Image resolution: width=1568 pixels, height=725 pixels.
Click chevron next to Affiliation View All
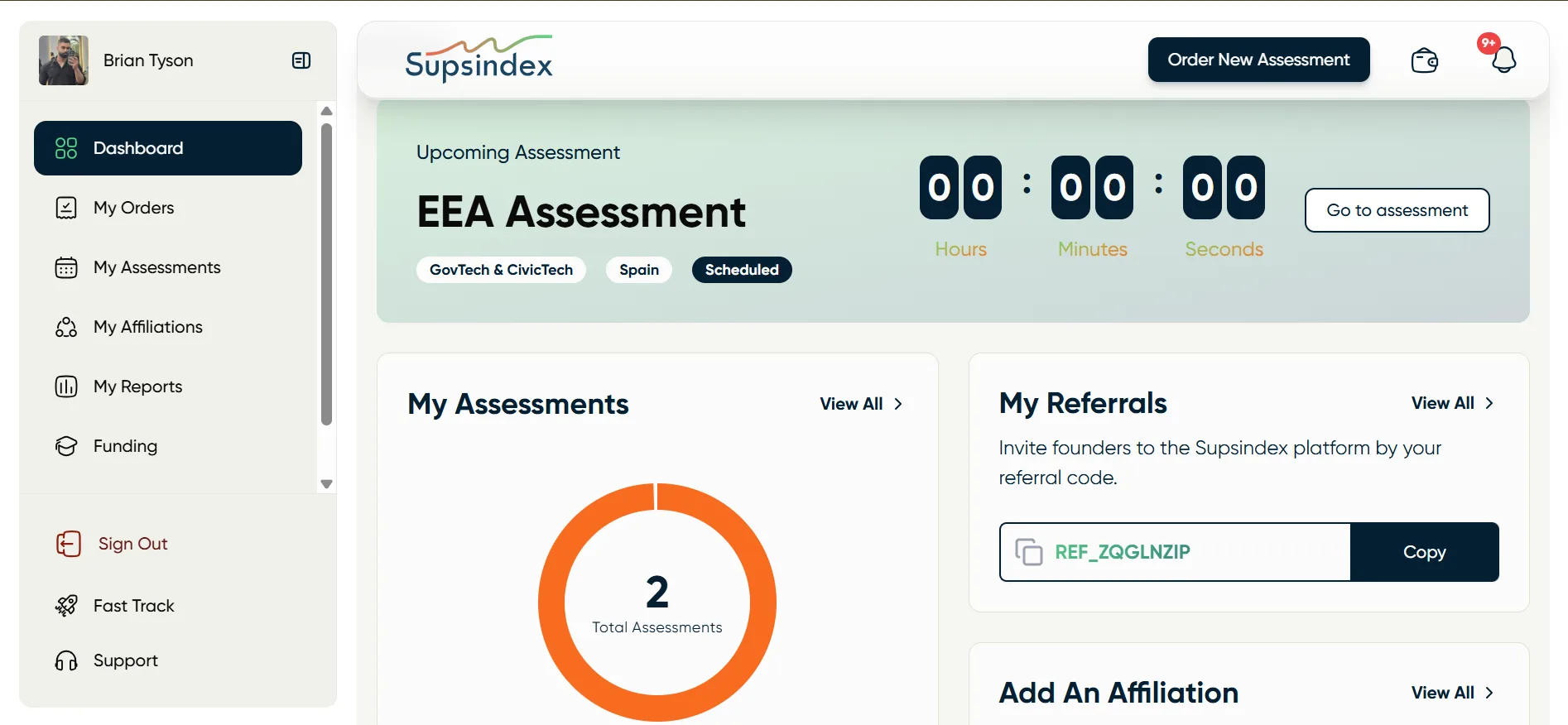1489,693
